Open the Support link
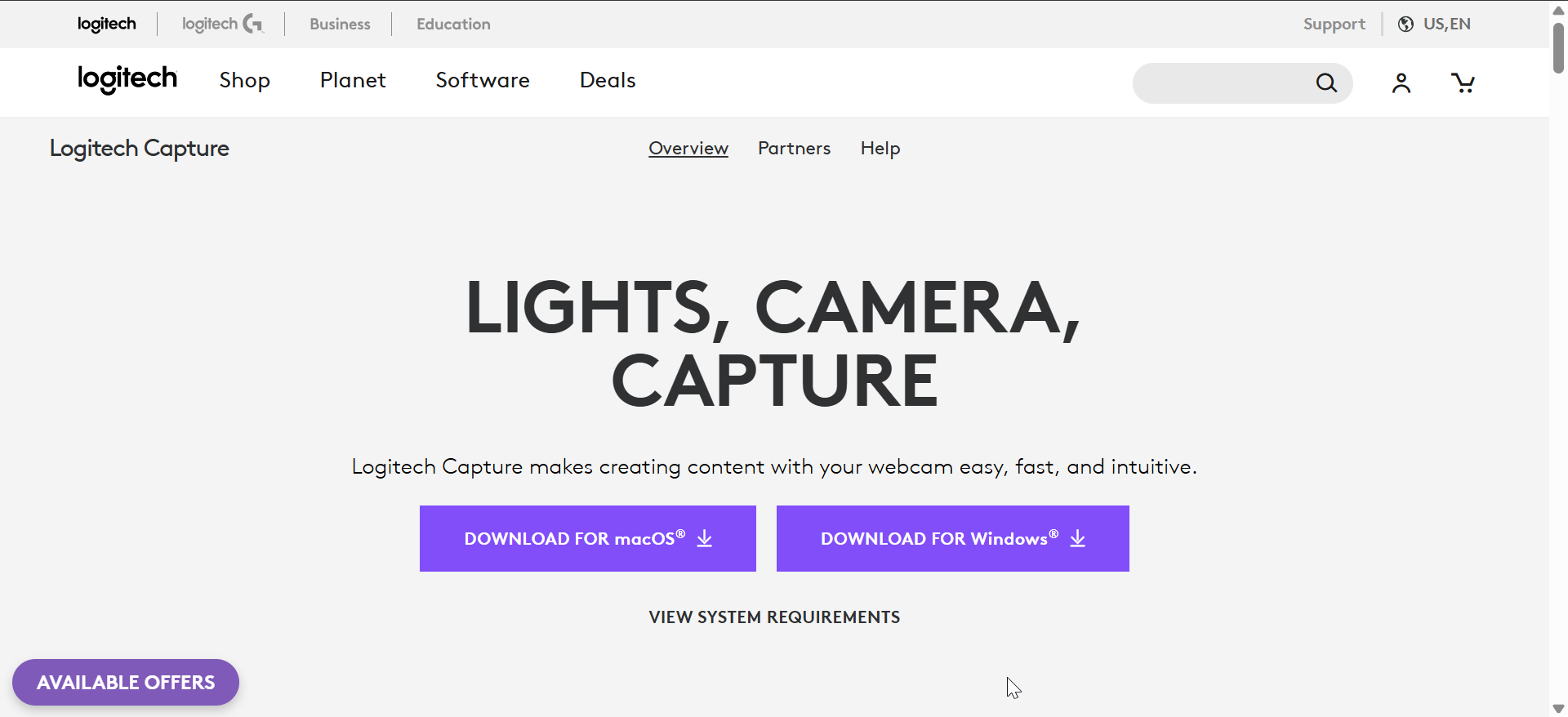1568x717 pixels. (1334, 24)
